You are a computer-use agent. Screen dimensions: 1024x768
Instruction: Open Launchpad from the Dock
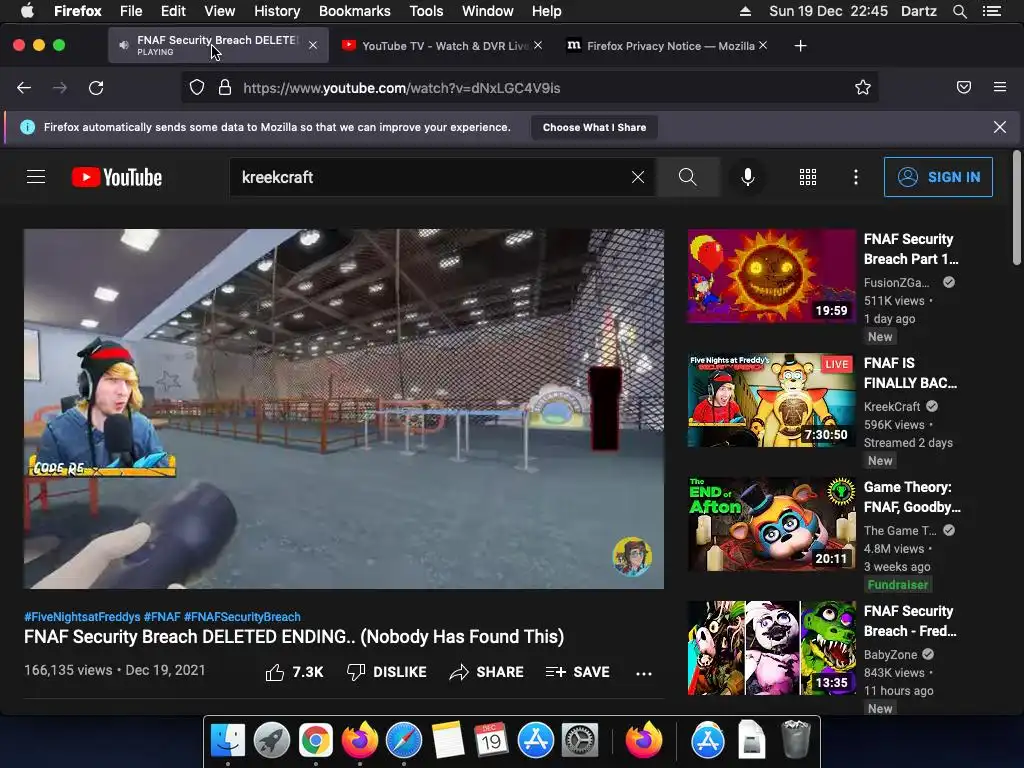coord(272,740)
